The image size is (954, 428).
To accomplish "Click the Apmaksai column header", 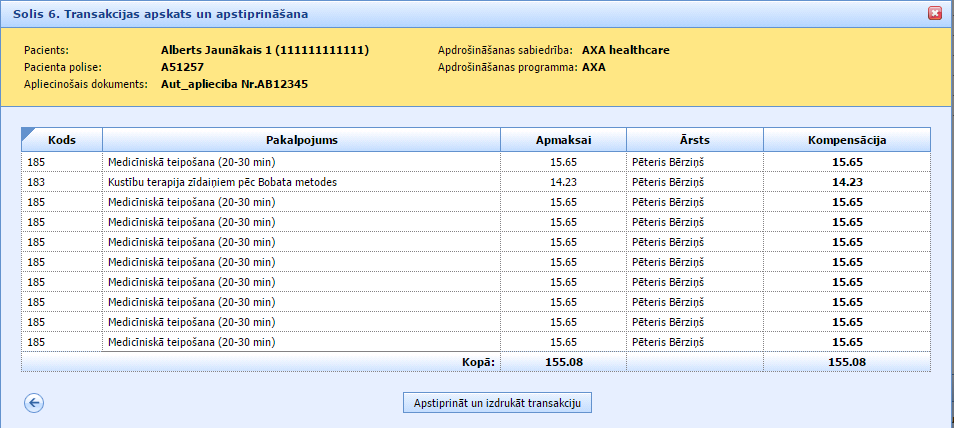I will [563, 140].
